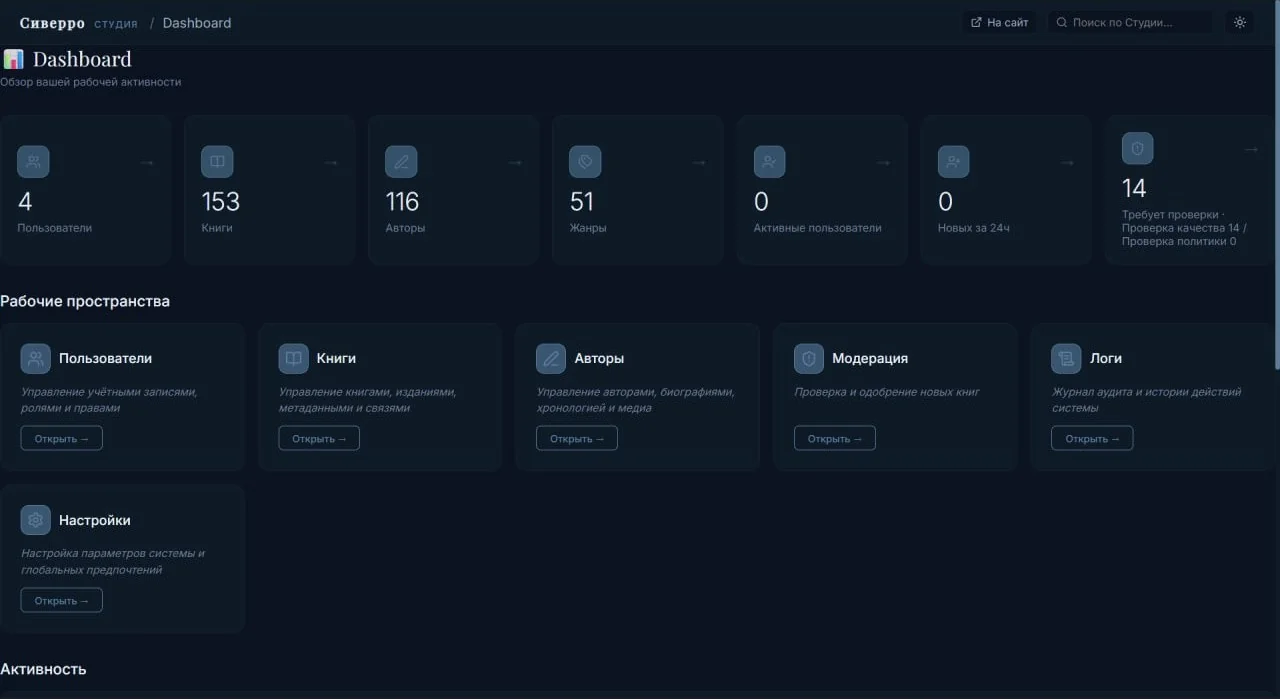Follow the arrow on the Требует проверки card
Viewport: 1280px width, 699px height.
(x=1251, y=149)
